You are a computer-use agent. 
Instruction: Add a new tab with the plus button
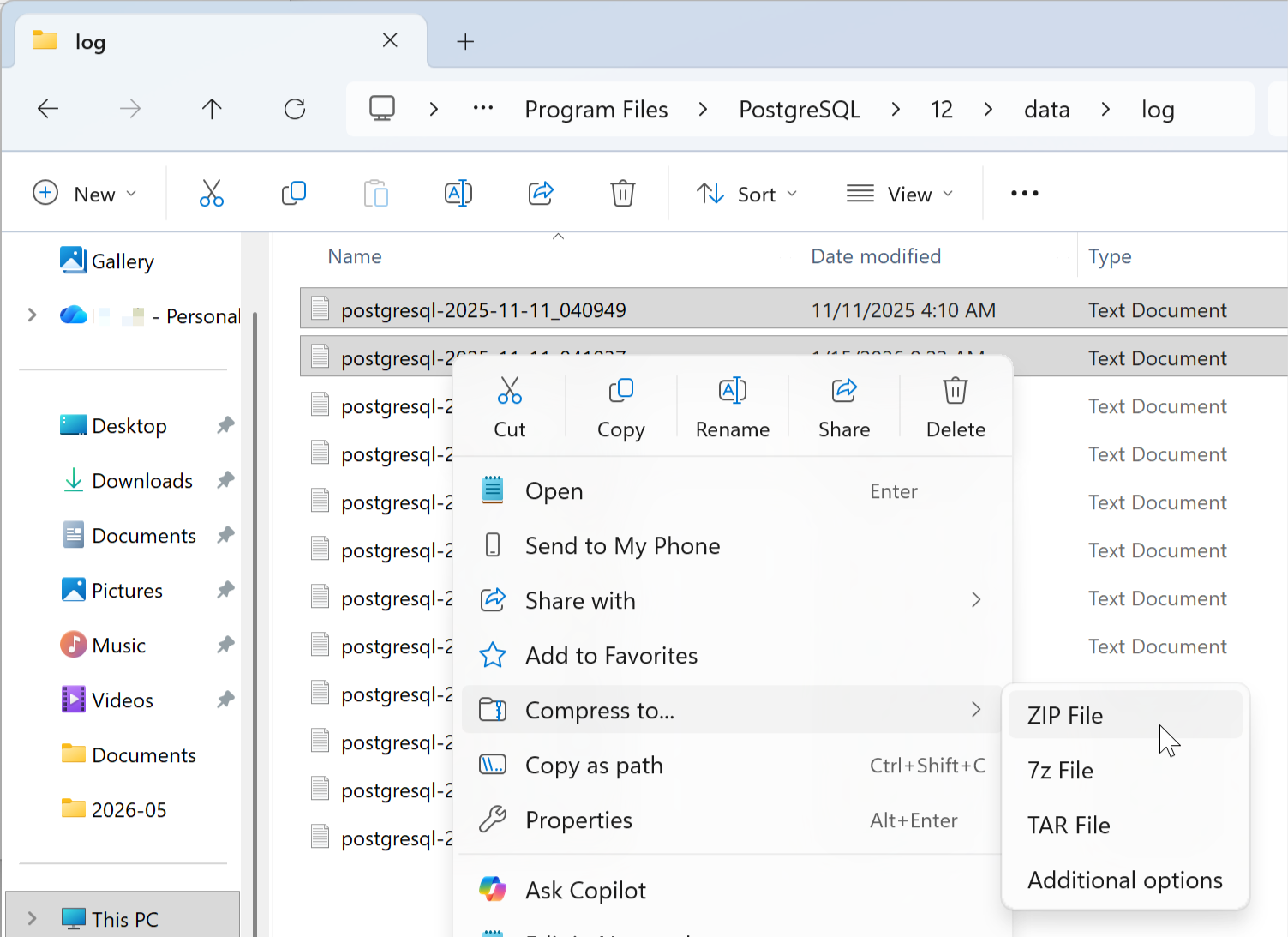465,41
